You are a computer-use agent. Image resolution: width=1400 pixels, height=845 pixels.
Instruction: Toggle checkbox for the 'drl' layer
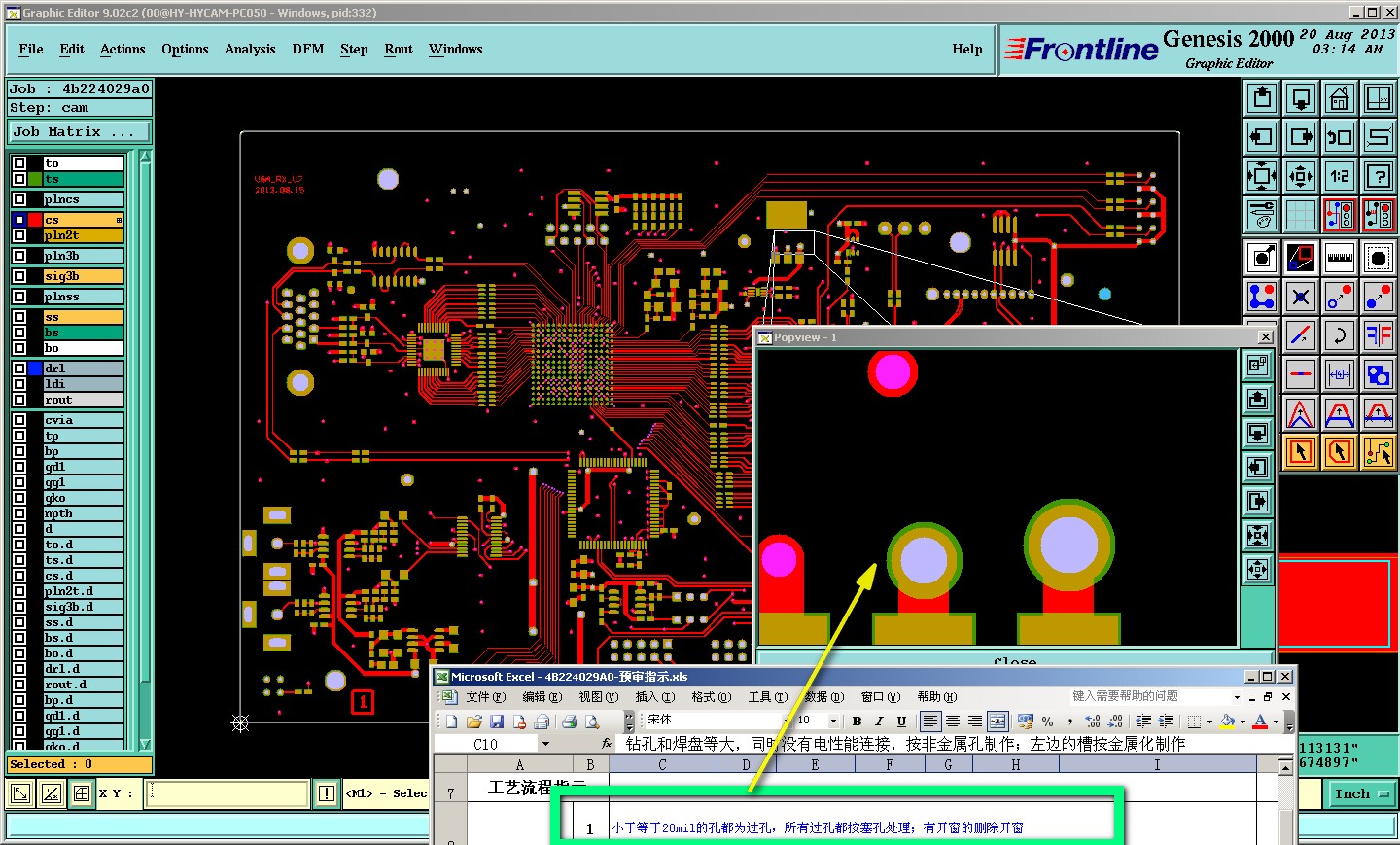[x=19, y=369]
